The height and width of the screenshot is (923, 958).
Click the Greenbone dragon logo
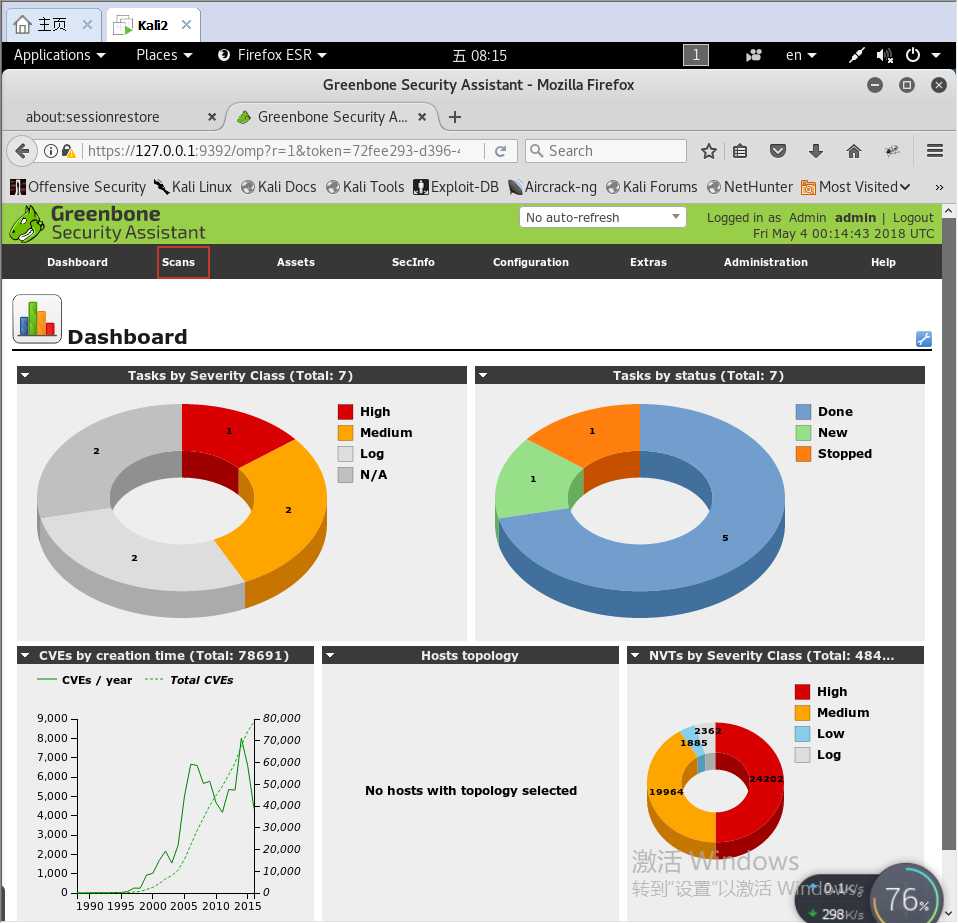26,224
